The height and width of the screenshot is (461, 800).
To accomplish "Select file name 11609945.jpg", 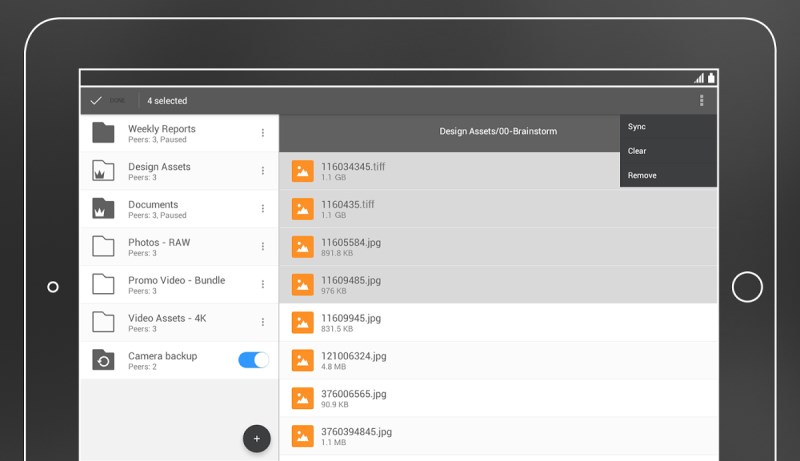I will click(351, 318).
